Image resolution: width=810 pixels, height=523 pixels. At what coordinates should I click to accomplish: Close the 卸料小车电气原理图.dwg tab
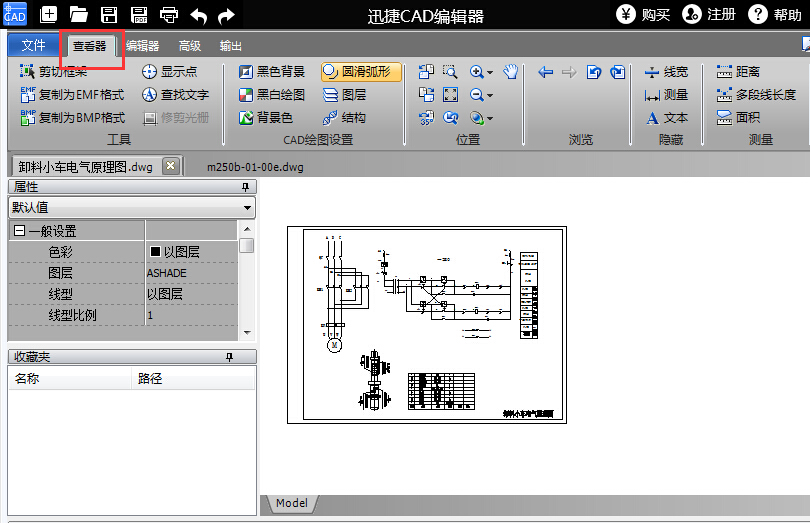pyautogui.click(x=170, y=166)
